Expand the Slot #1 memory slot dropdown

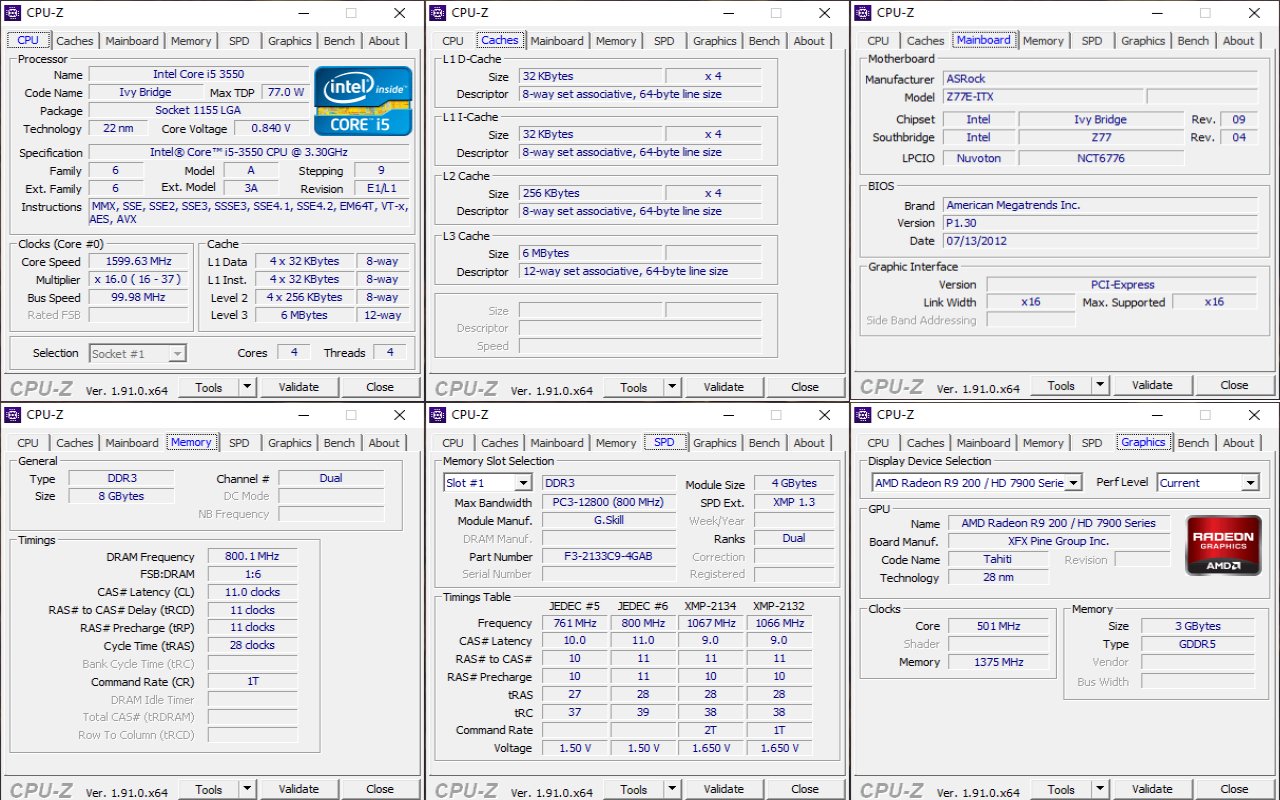point(523,483)
